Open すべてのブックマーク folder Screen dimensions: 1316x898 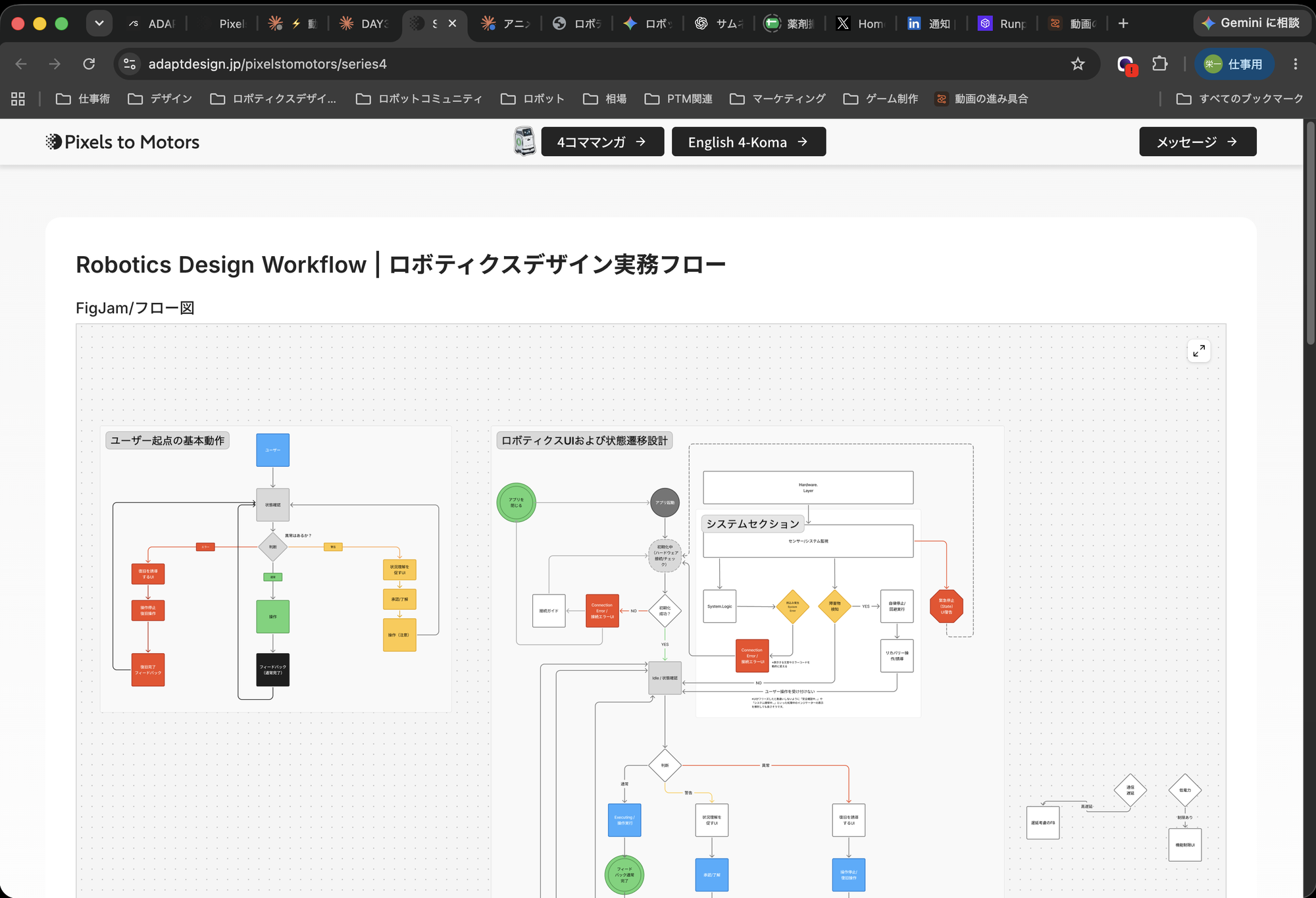point(1240,99)
